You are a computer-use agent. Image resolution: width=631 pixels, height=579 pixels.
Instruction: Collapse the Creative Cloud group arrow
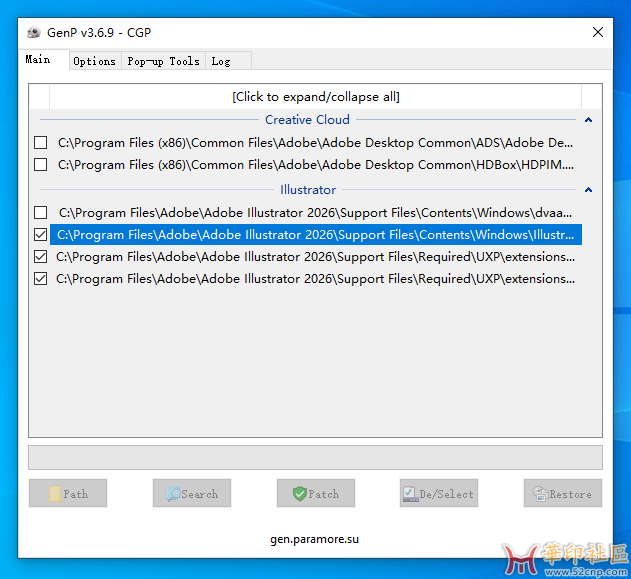[588, 120]
